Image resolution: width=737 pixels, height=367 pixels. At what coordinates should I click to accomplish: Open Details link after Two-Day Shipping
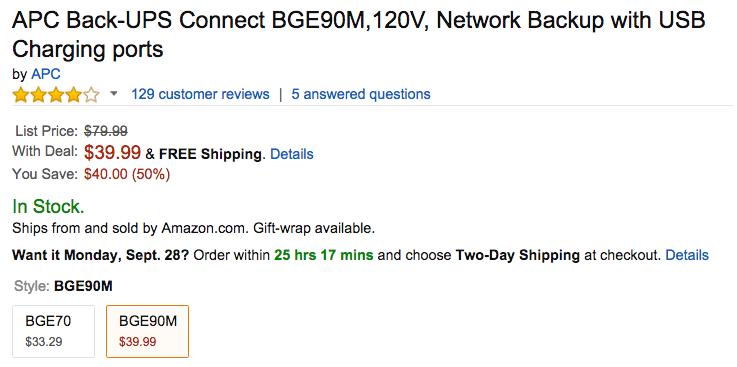687,255
